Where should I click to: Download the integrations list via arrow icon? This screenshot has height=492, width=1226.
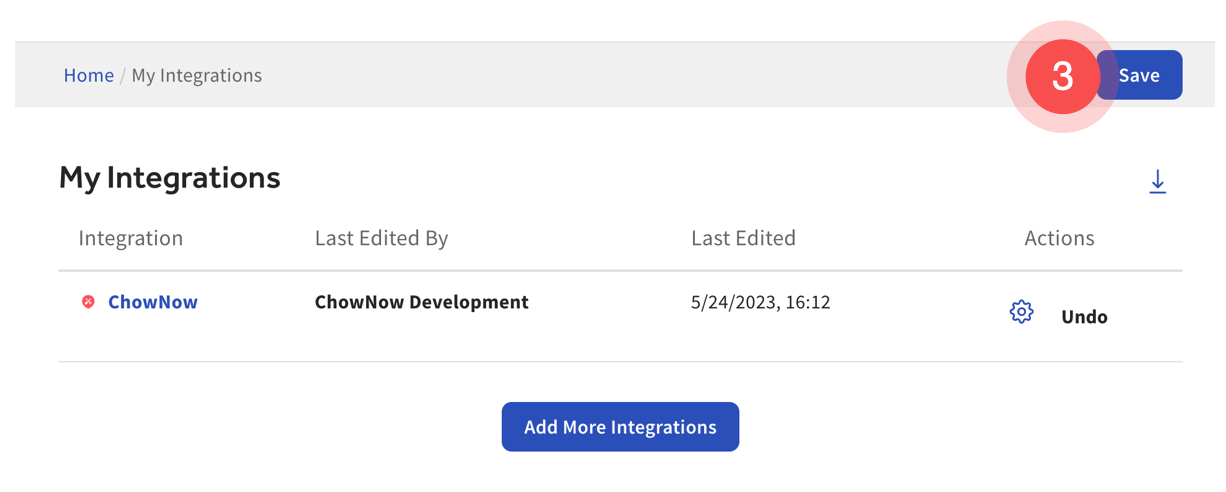[1157, 182]
